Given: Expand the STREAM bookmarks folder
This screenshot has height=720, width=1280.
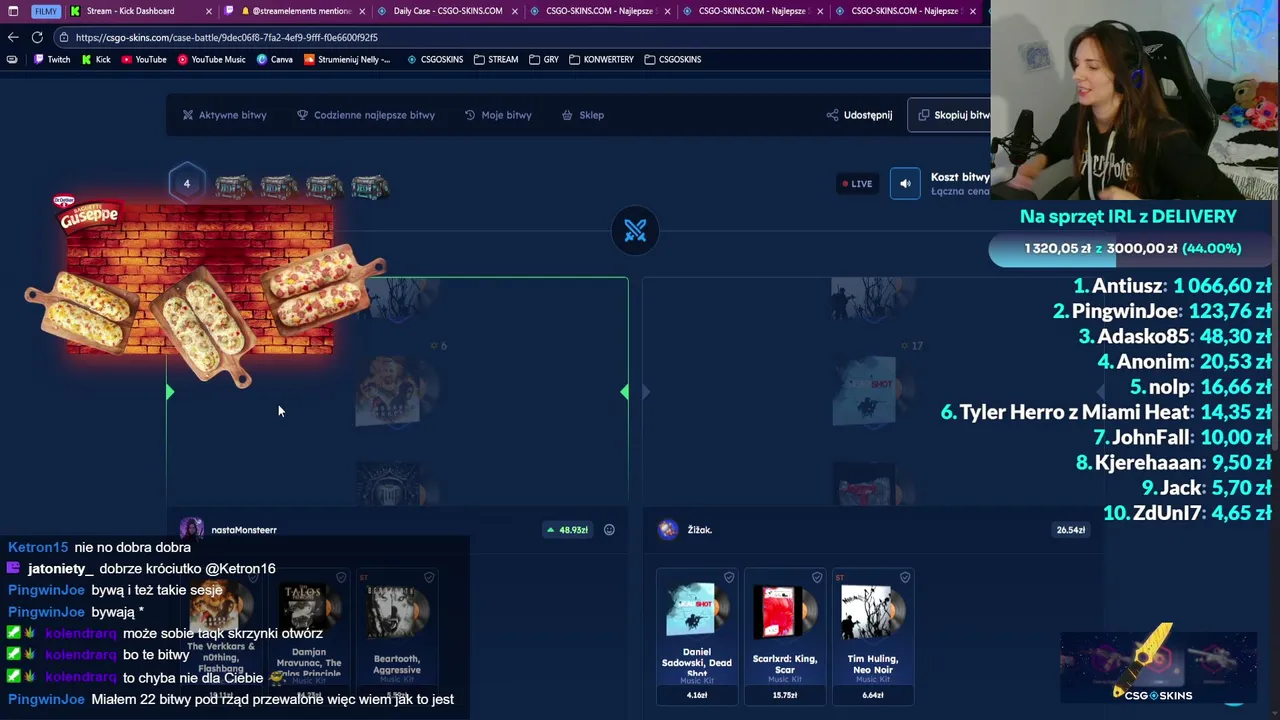Looking at the screenshot, I should pyautogui.click(x=496, y=59).
